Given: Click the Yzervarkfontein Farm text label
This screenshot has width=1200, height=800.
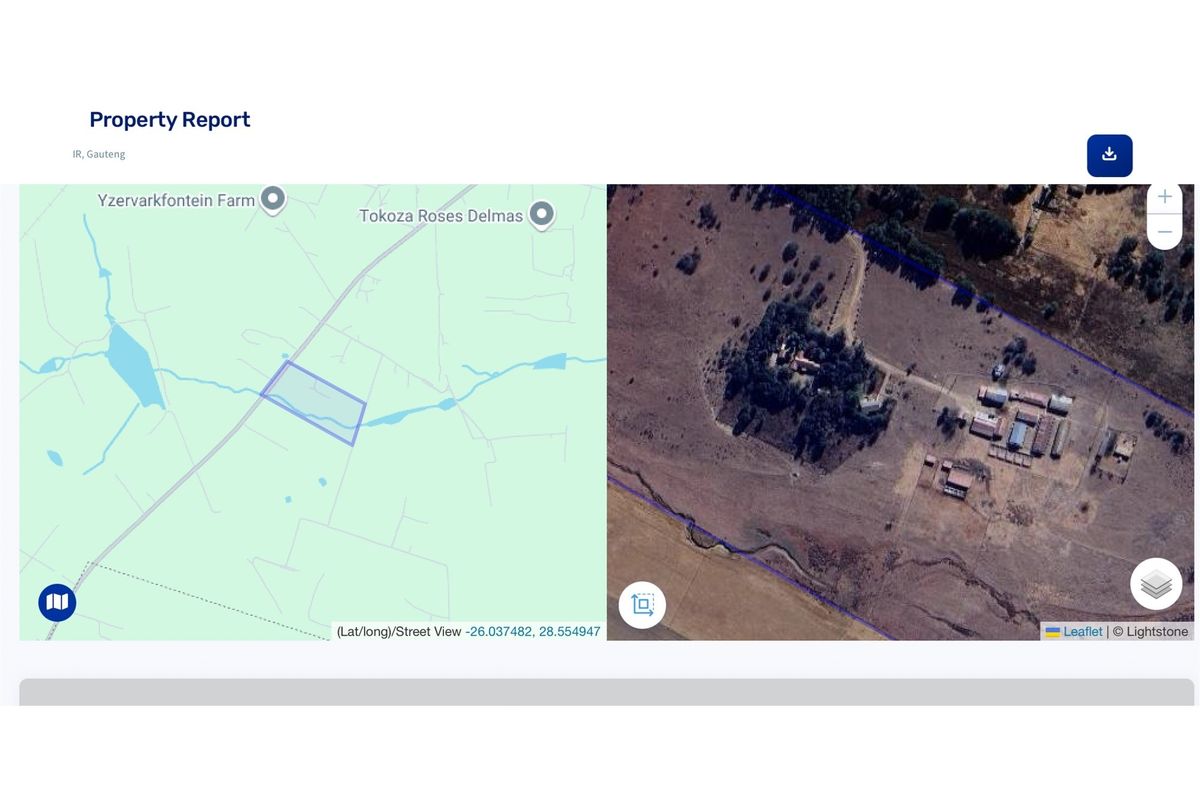Looking at the screenshot, I should 176,201.
